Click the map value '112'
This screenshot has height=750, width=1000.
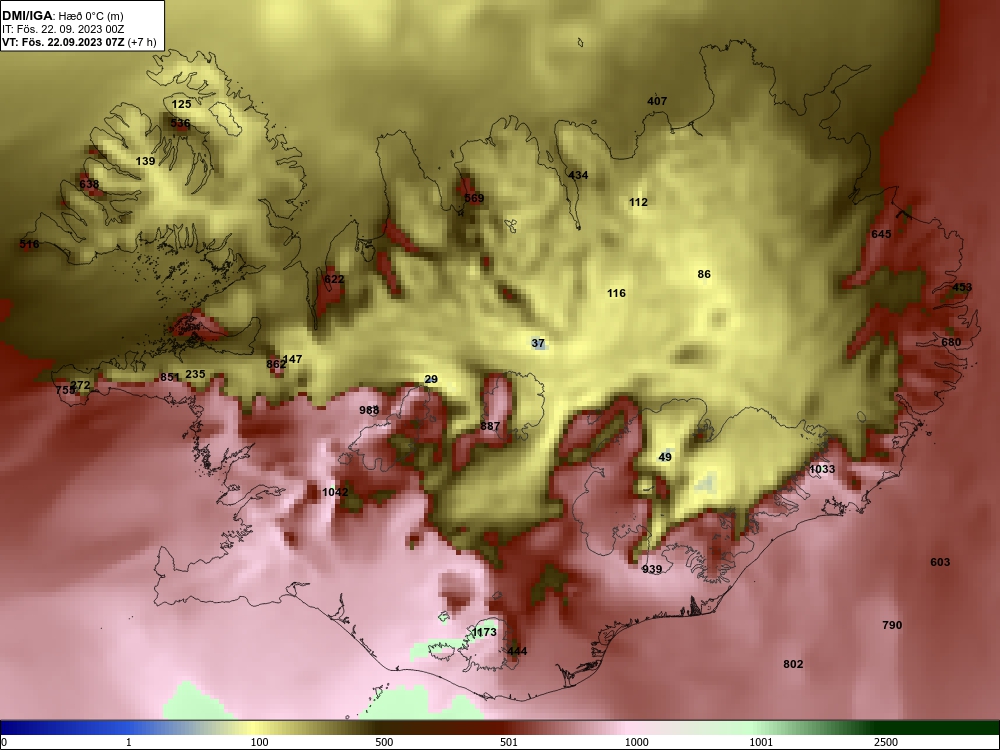pyautogui.click(x=638, y=202)
